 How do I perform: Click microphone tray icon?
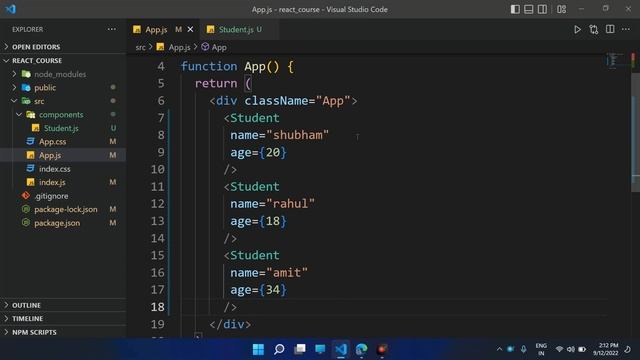coord(524,349)
